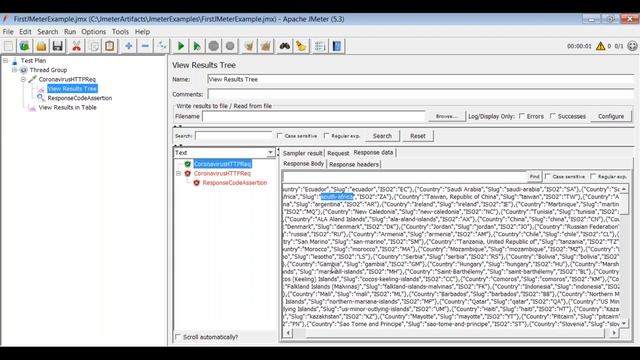640x360 pixels.
Task: Open the Options menu
Action: (x=93, y=31)
